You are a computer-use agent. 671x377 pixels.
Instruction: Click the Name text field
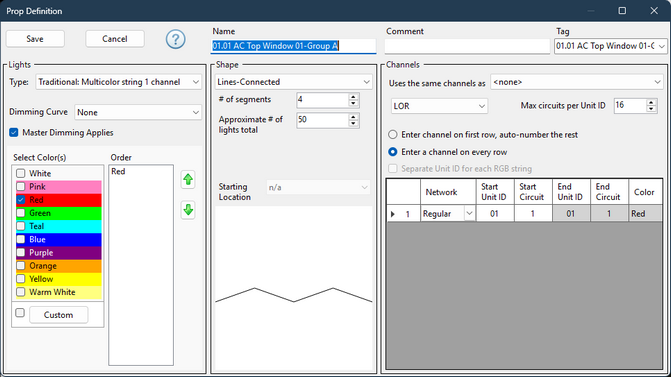pos(294,46)
